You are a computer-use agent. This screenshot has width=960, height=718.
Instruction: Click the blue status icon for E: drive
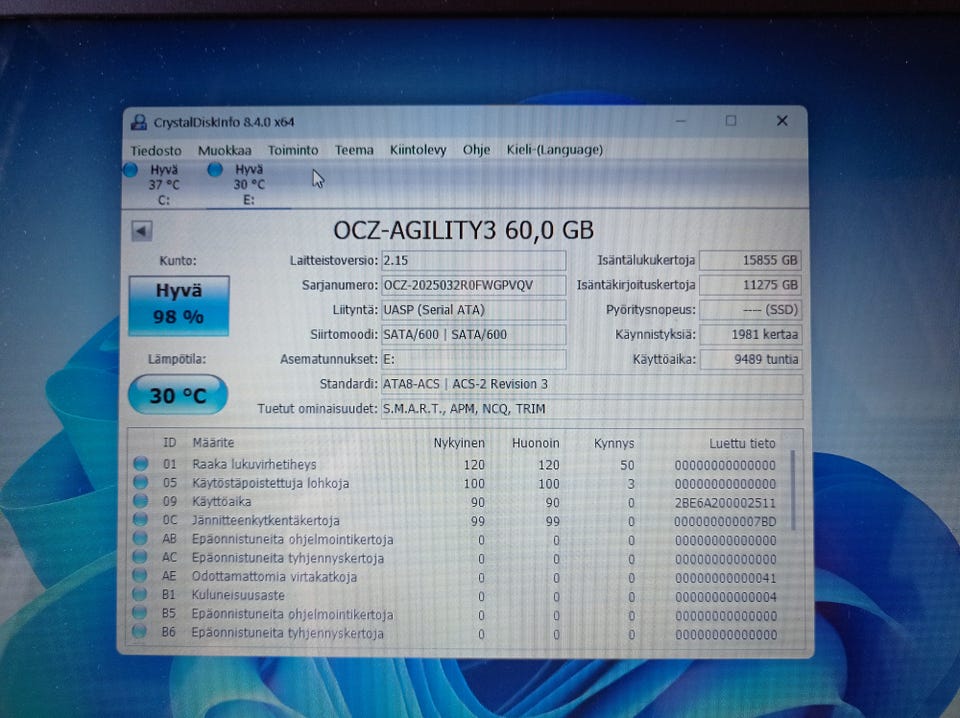click(x=214, y=170)
